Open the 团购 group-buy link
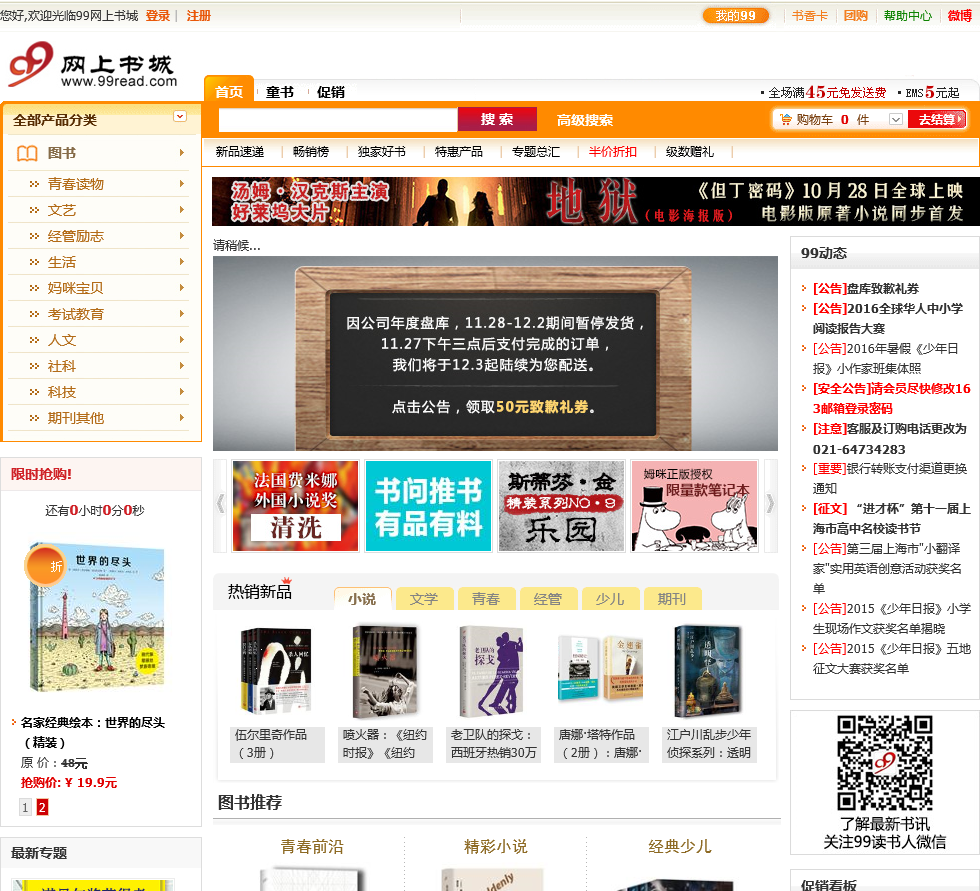This screenshot has width=980, height=891. tap(856, 16)
